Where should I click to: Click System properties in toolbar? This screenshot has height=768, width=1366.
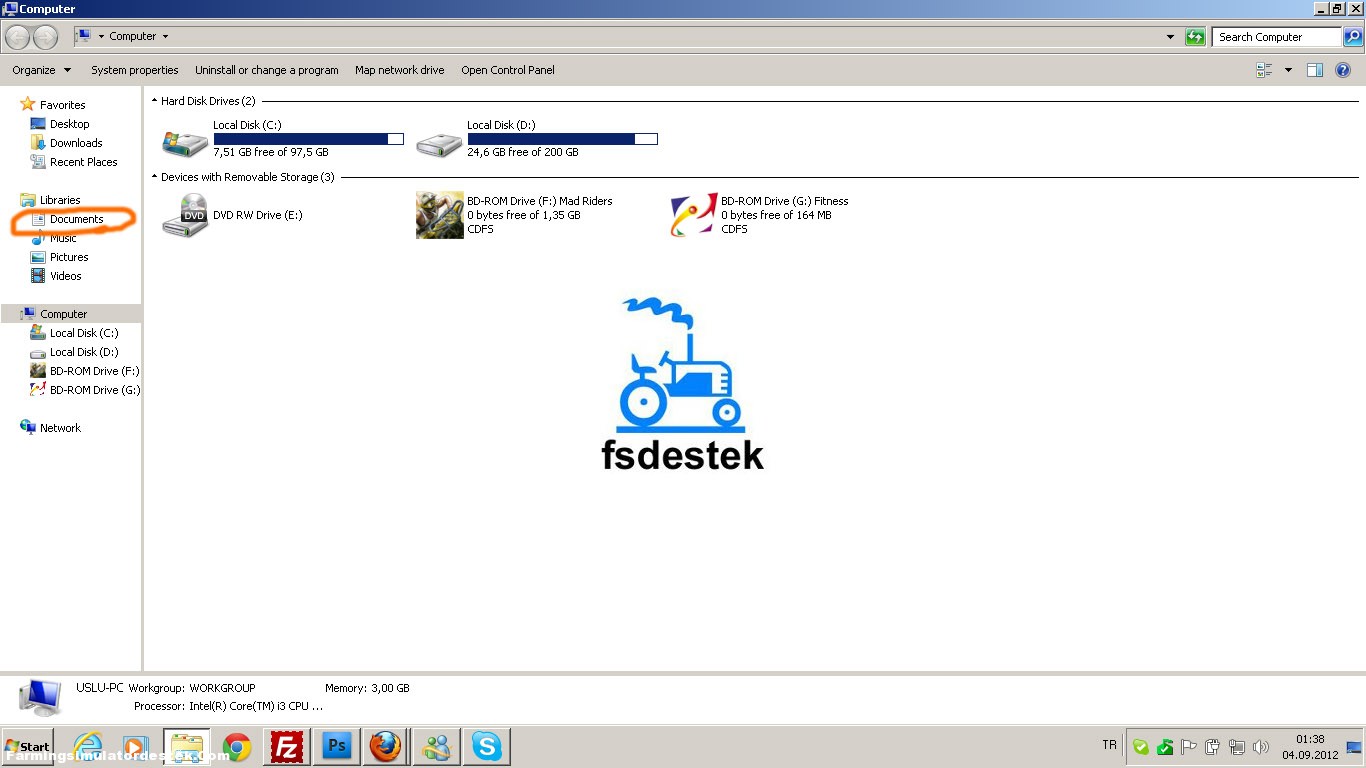click(x=134, y=70)
